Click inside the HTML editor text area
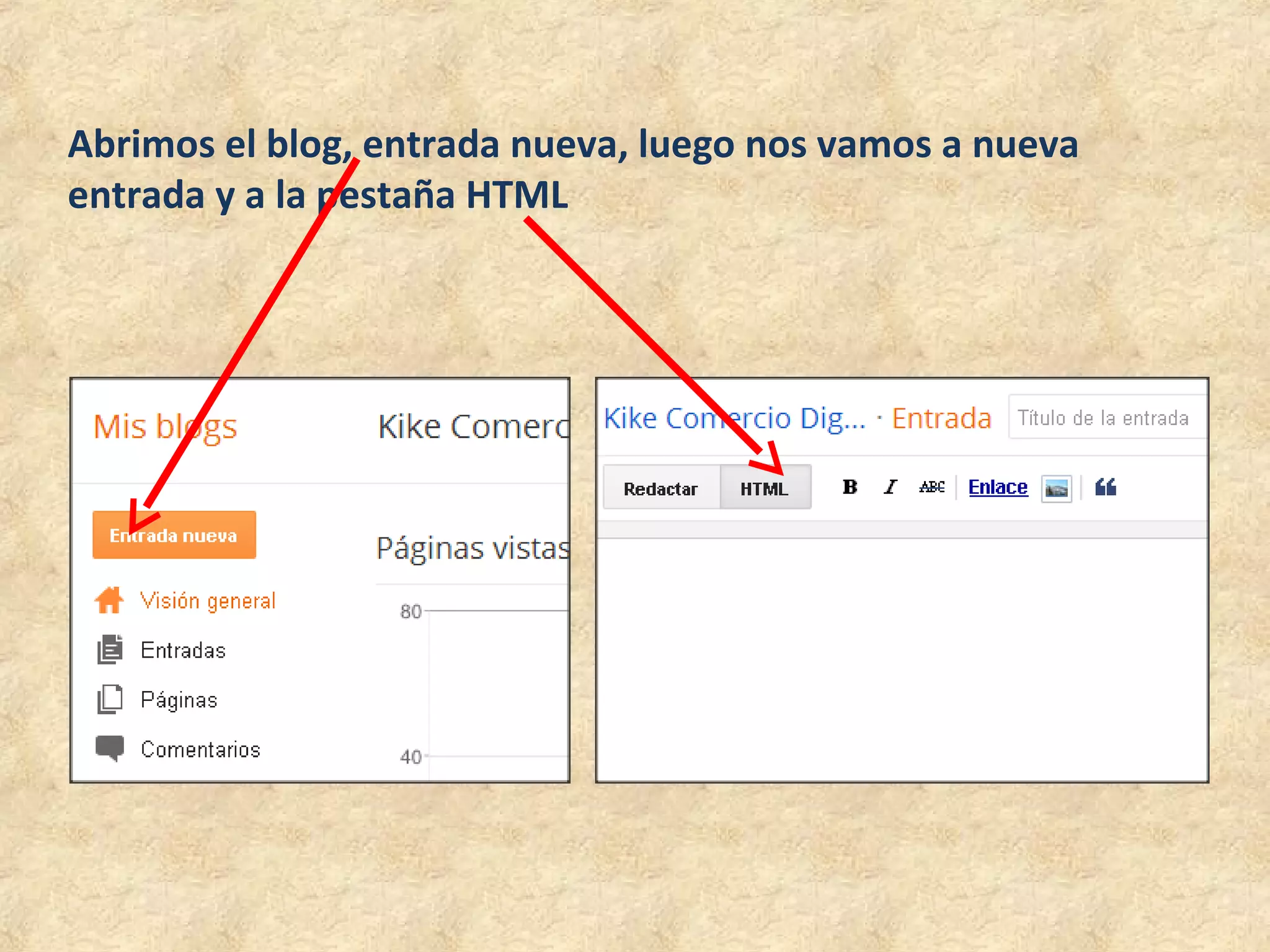1270x952 pixels. click(x=902, y=659)
